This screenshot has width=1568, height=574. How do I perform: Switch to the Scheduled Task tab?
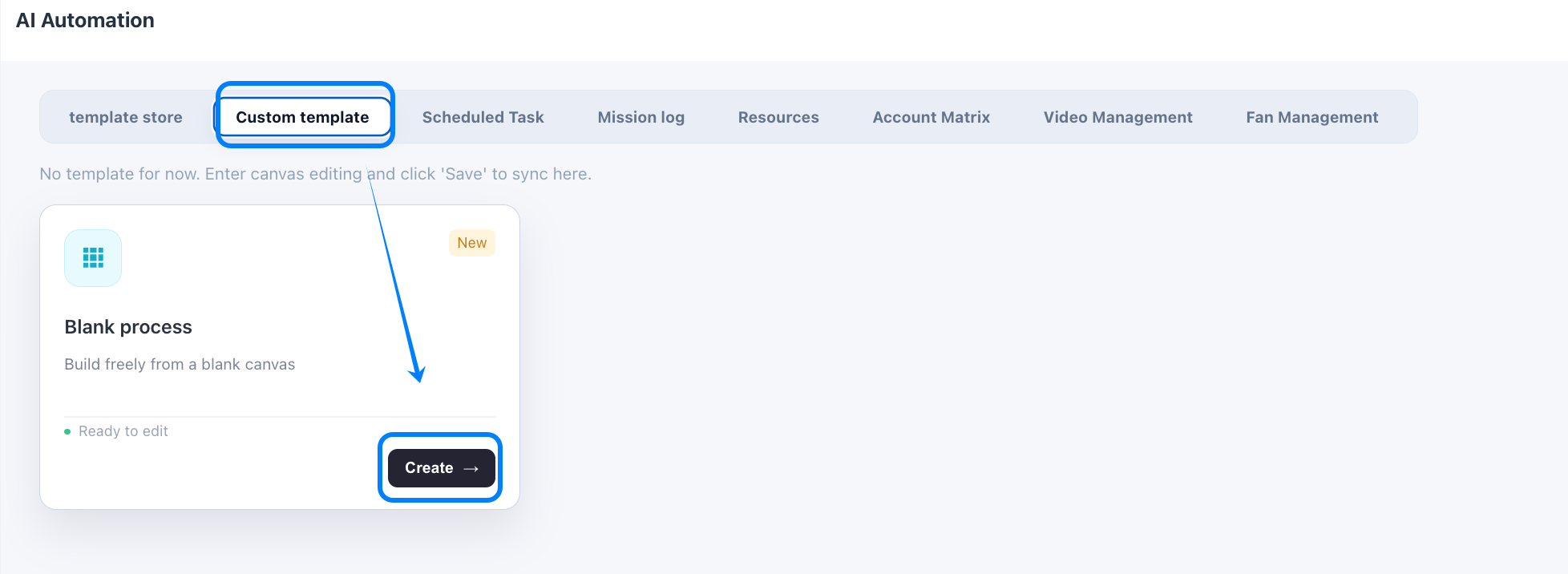[483, 117]
